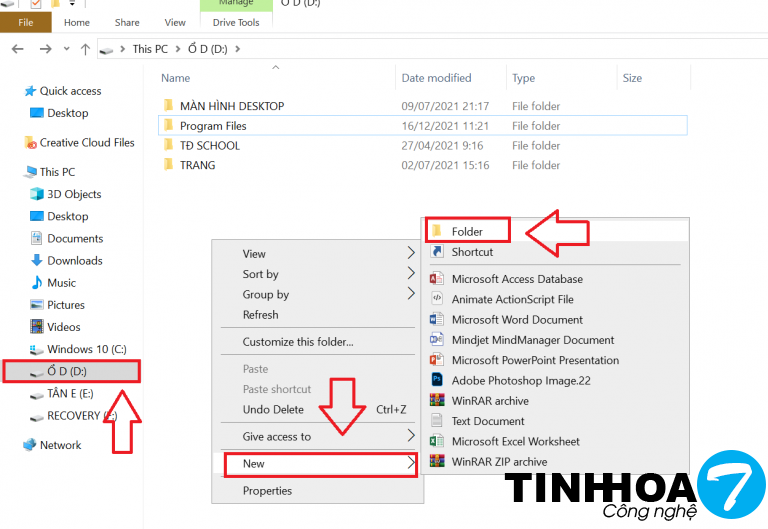Viewport: 768px width, 529px height.
Task: Click the Creative Cloud Files icon
Action: pos(30,143)
